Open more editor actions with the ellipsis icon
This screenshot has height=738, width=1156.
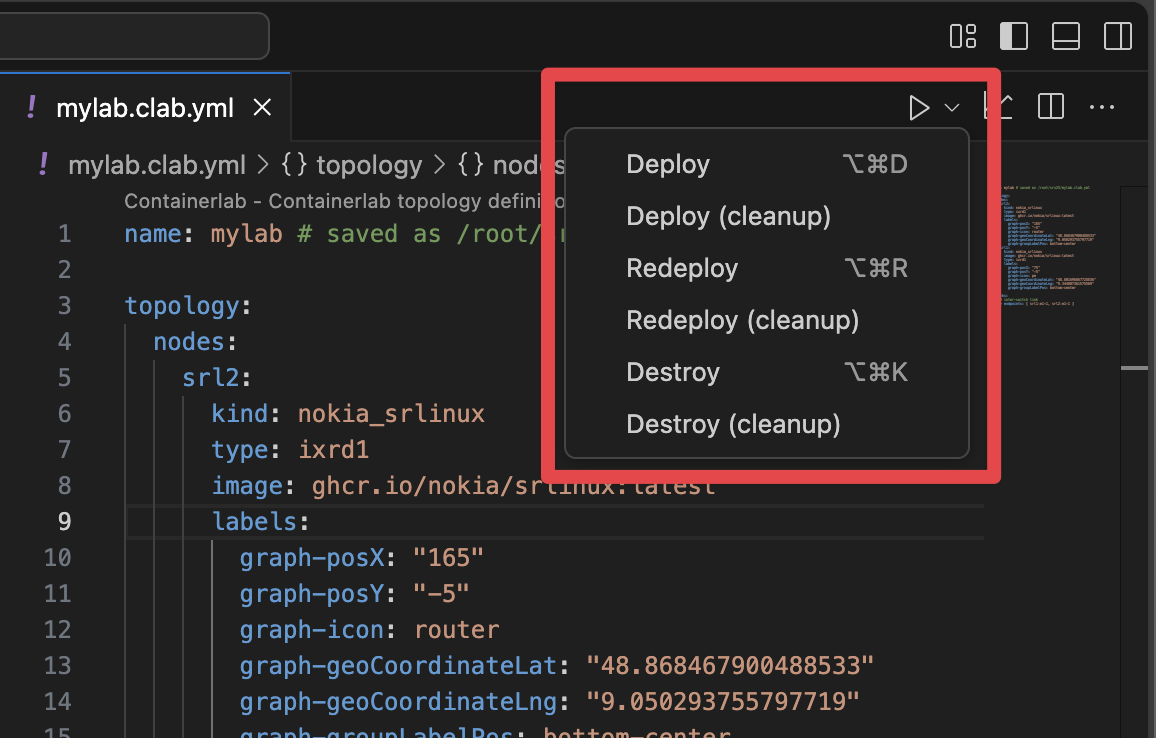point(1101,107)
